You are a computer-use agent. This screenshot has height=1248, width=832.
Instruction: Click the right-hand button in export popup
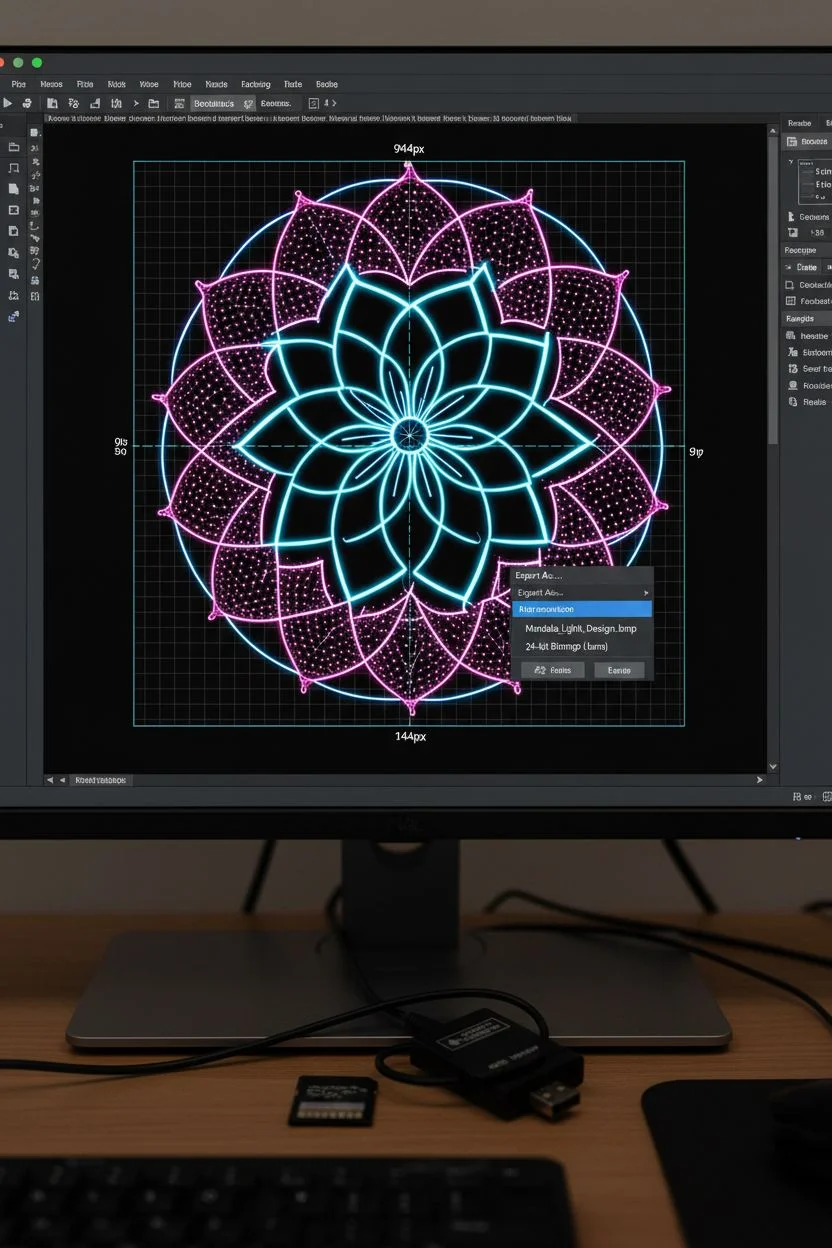coord(619,670)
